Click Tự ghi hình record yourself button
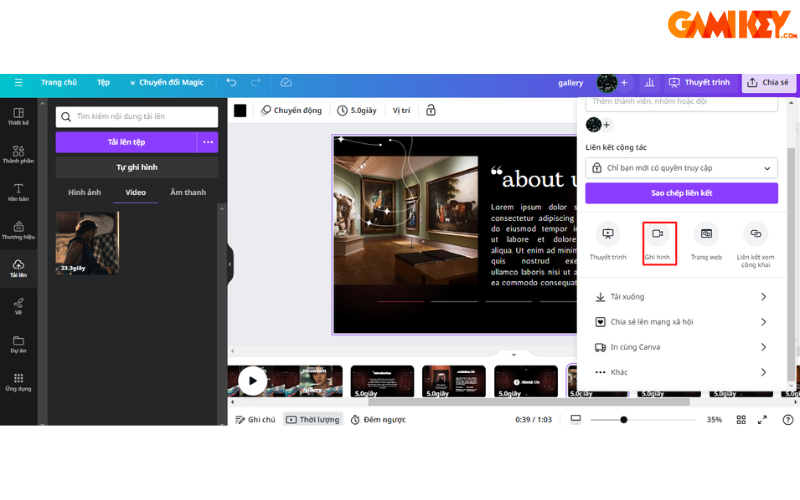This screenshot has width=800, height=500. click(x=137, y=167)
